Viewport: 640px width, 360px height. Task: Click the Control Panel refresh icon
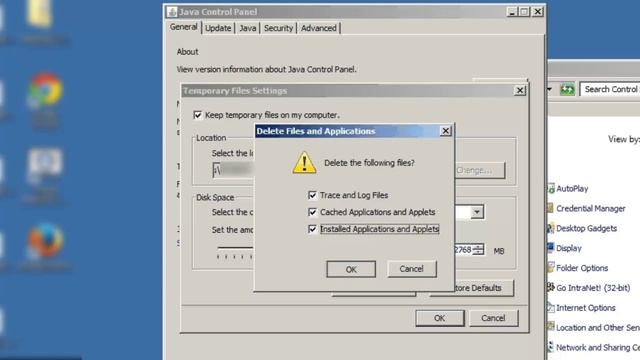coord(567,89)
